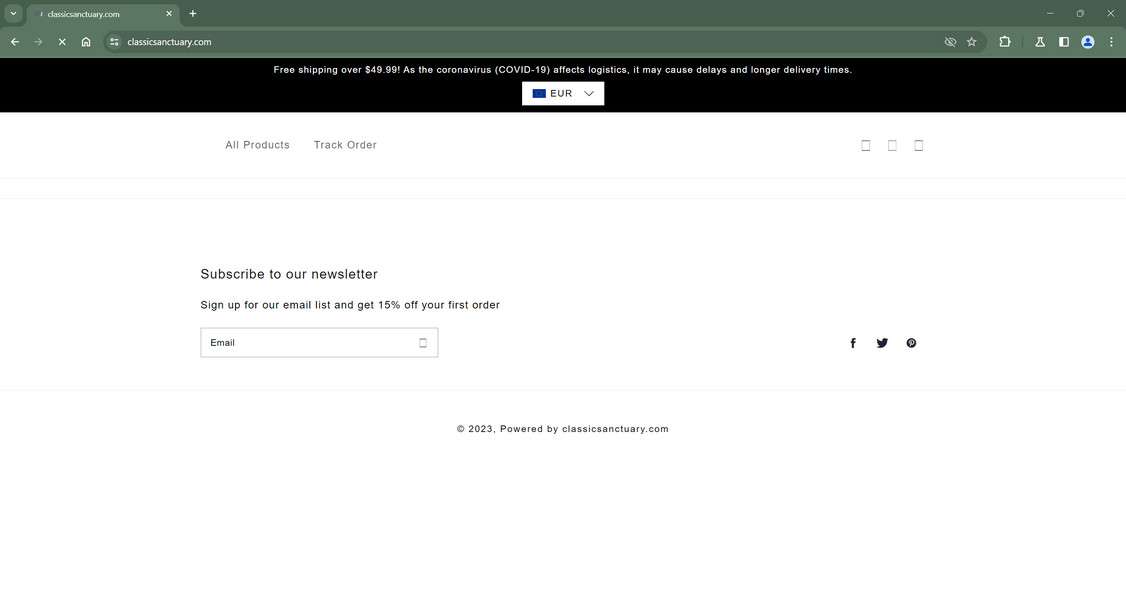Open the search icon in the header
The width and height of the screenshot is (1126, 602).
[x=865, y=145]
